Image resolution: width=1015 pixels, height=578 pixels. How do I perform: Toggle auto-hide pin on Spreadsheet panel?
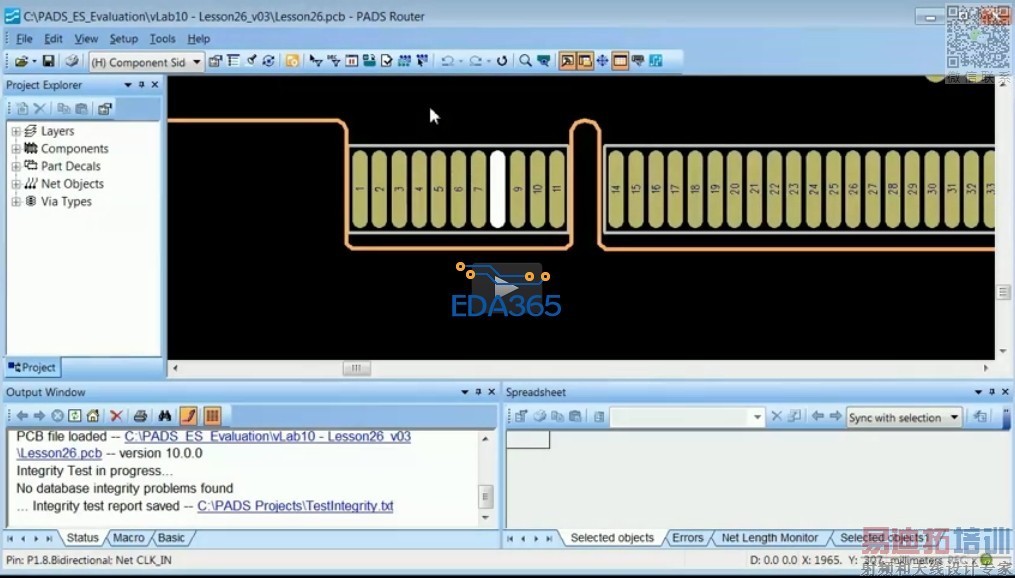point(992,392)
